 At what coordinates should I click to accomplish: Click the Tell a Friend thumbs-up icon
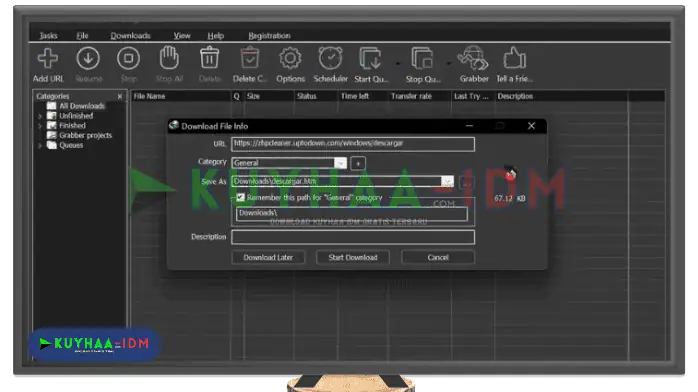[x=515, y=58]
